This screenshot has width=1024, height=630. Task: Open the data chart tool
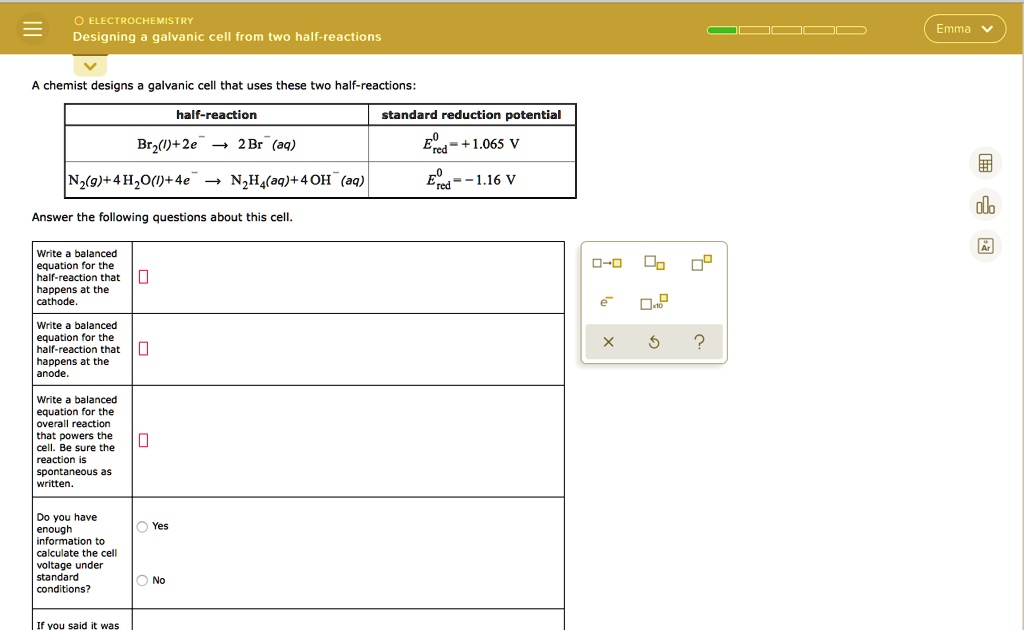[x=985, y=205]
